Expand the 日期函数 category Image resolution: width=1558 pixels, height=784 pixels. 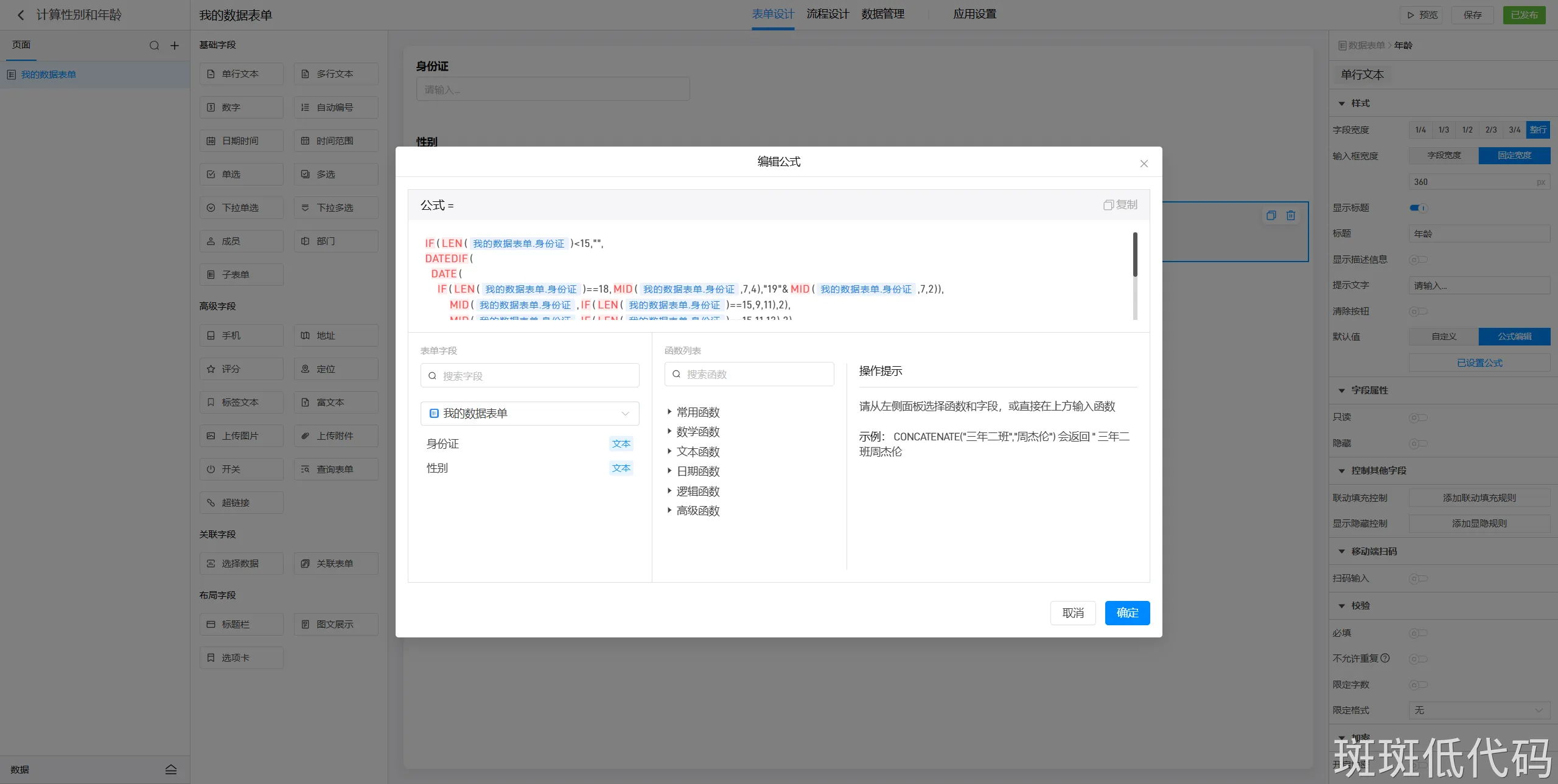point(697,471)
